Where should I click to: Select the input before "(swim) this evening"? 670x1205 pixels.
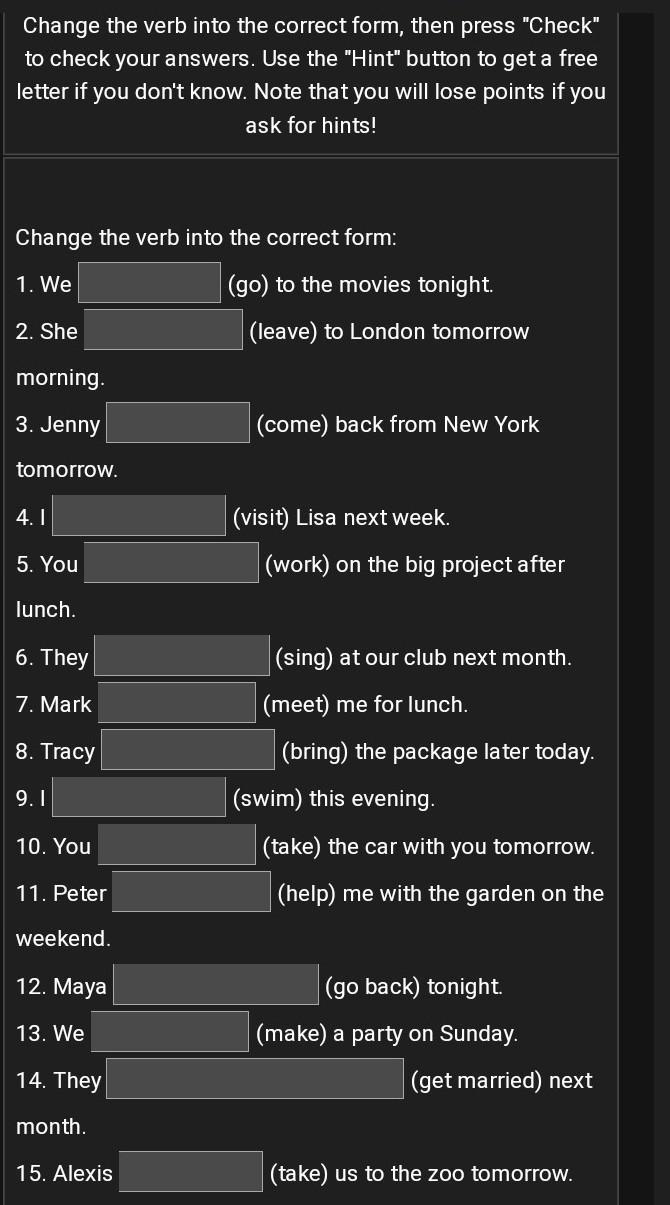tap(139, 797)
